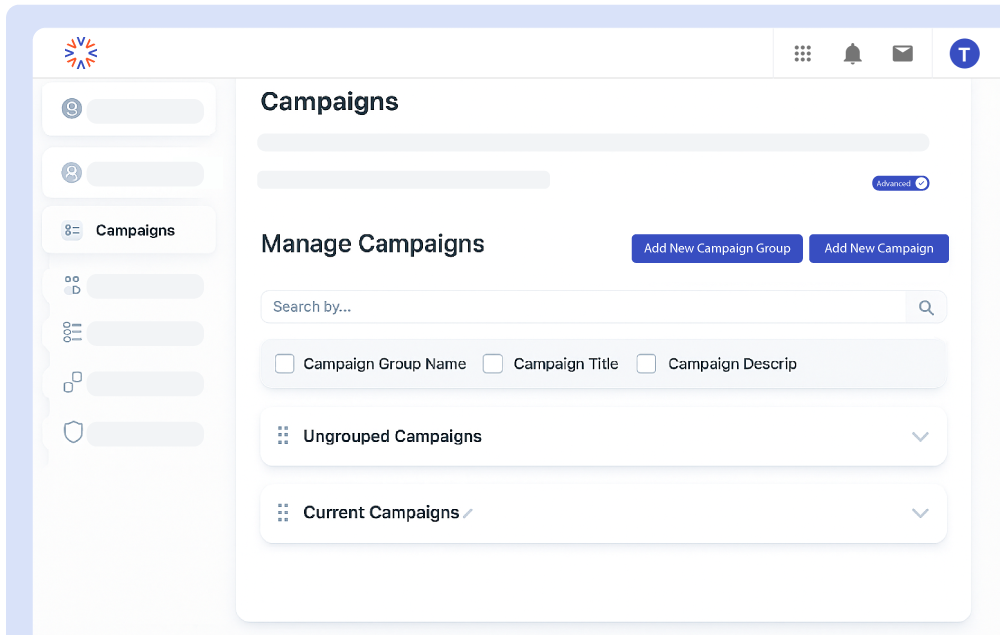1000x635 pixels.
Task: Click the shield icon in the sidebar
Action: click(x=73, y=432)
